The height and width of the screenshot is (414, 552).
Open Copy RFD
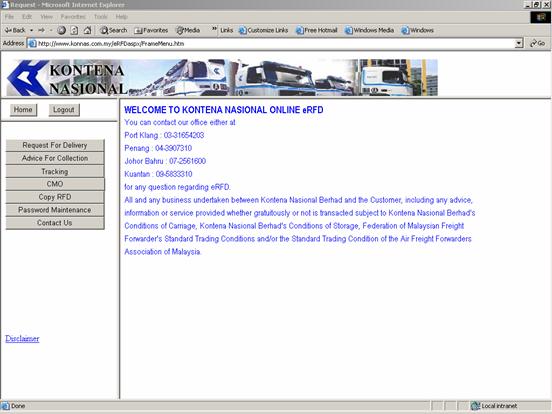(55, 197)
